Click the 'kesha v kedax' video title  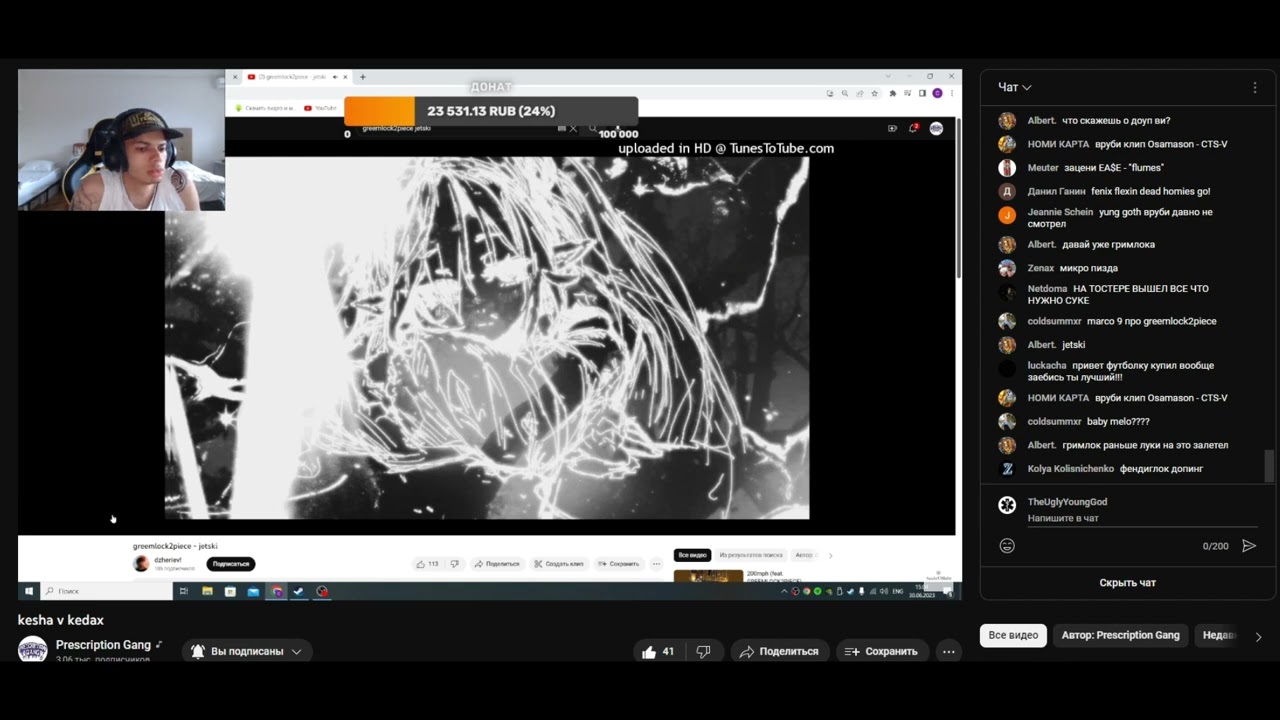point(61,620)
